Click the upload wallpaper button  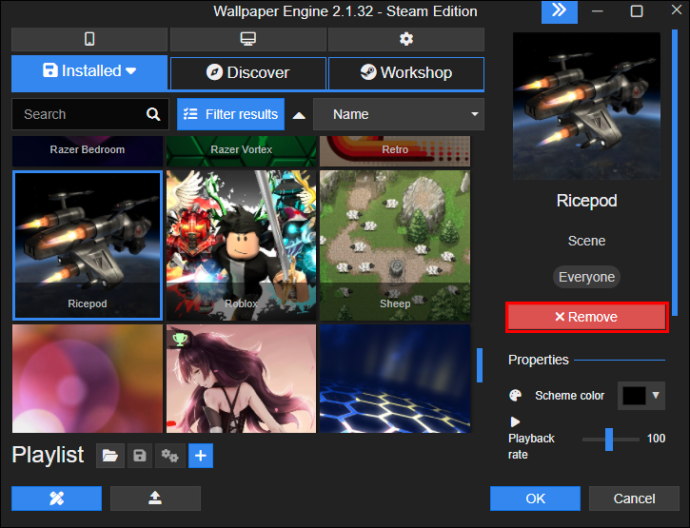coord(155,499)
